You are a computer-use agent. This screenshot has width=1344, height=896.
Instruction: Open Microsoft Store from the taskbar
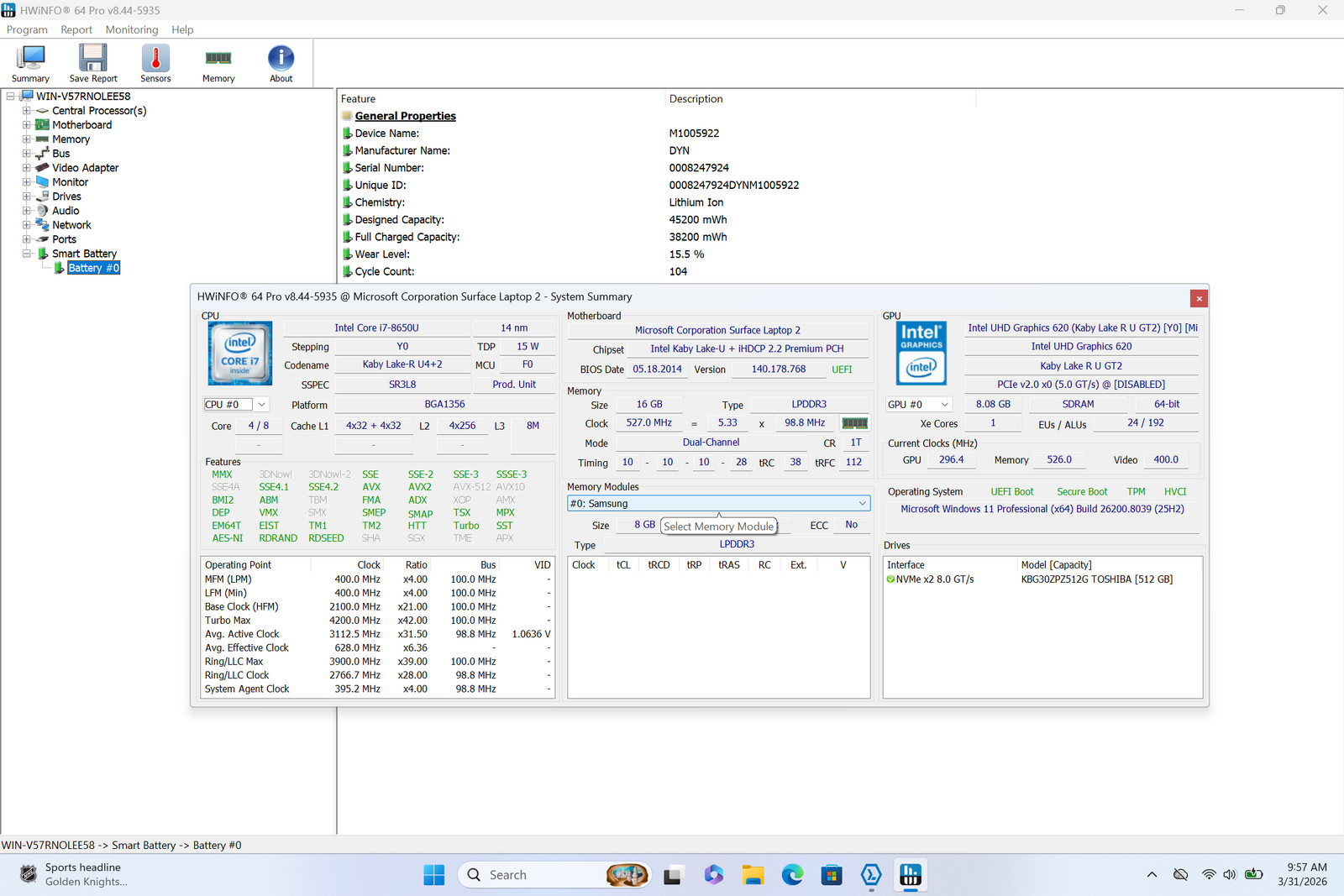pos(832,875)
